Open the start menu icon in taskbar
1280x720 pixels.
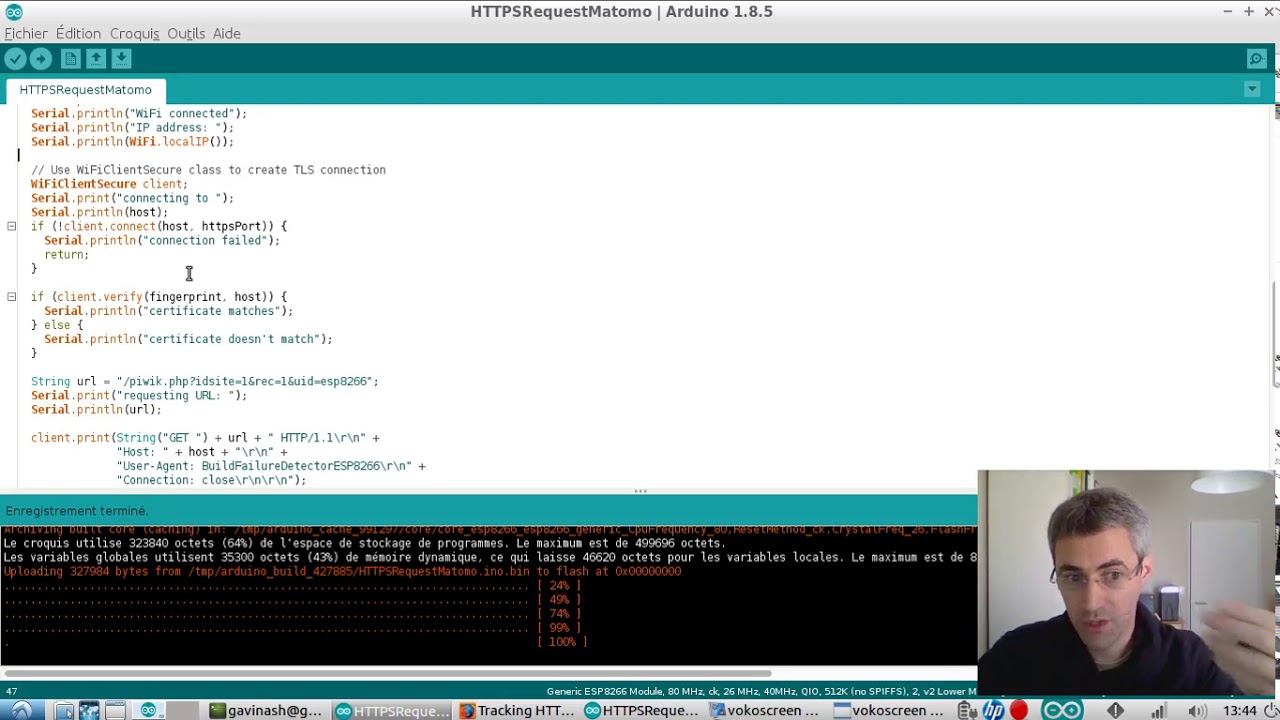coord(20,710)
